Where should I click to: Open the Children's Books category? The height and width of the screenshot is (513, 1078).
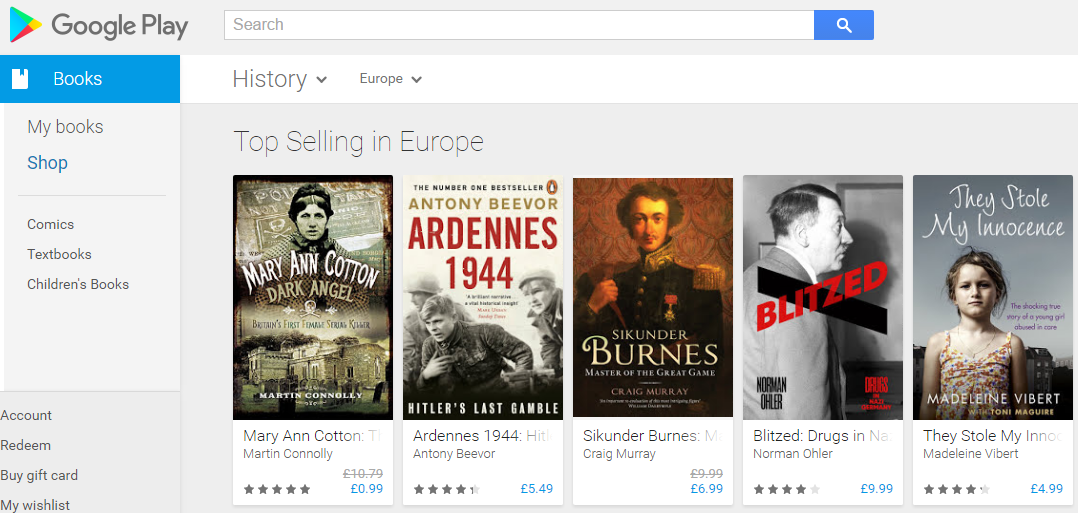click(78, 284)
